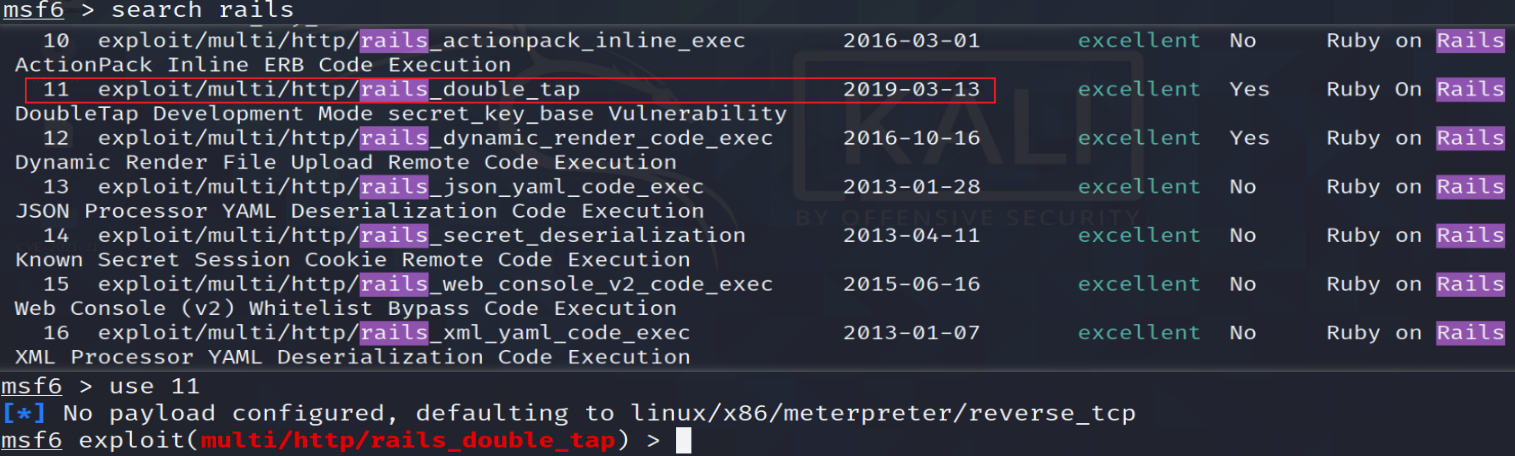Click rails_dynamic_render_code_exec module path
Image resolution: width=1515 pixels, height=456 pixels.
pyautogui.click(x=435, y=138)
